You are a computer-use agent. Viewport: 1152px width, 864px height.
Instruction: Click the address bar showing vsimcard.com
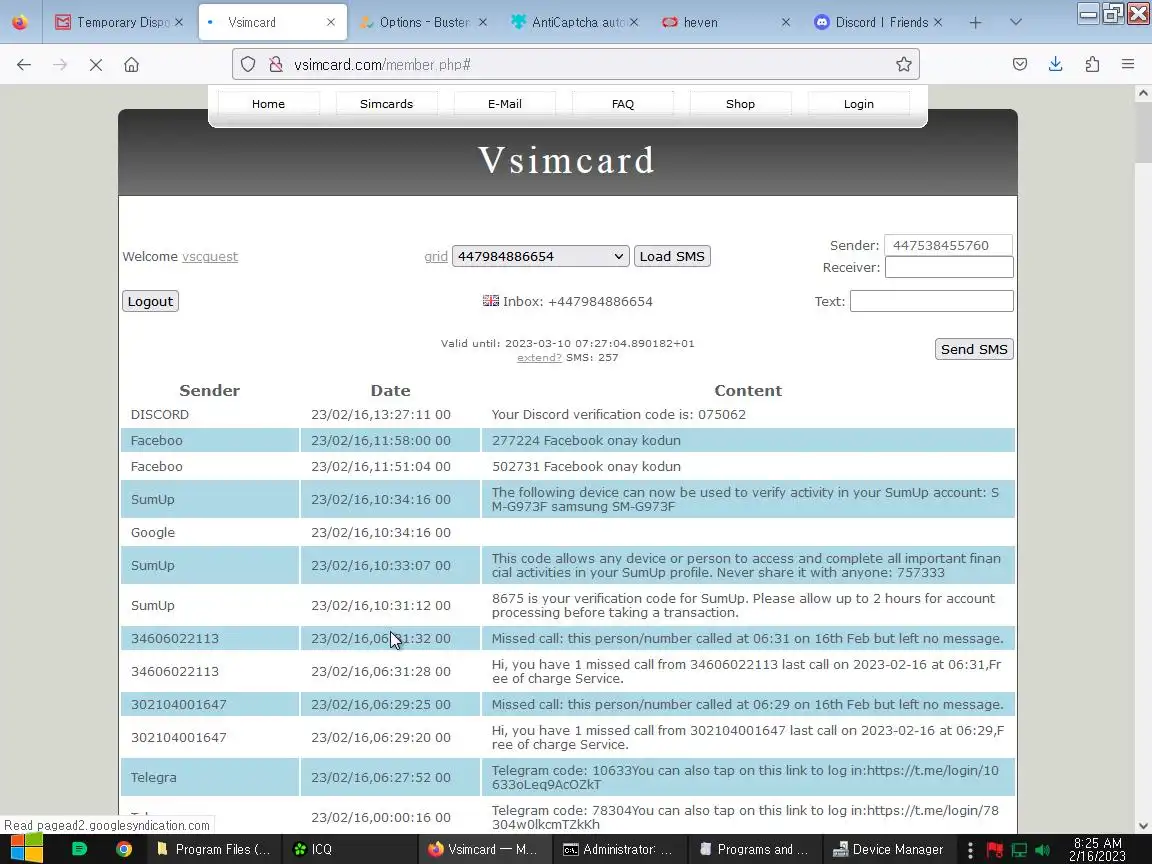[x=575, y=65]
